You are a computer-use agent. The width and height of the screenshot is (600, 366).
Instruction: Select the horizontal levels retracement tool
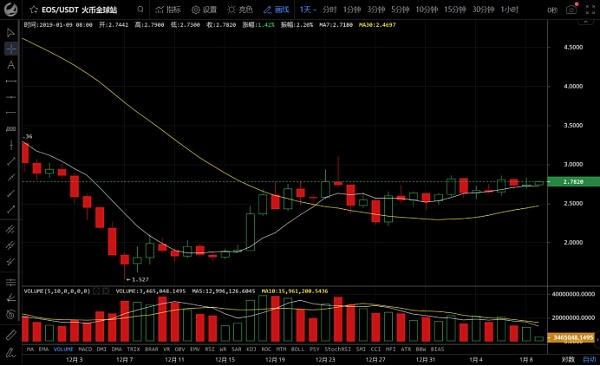(11, 282)
